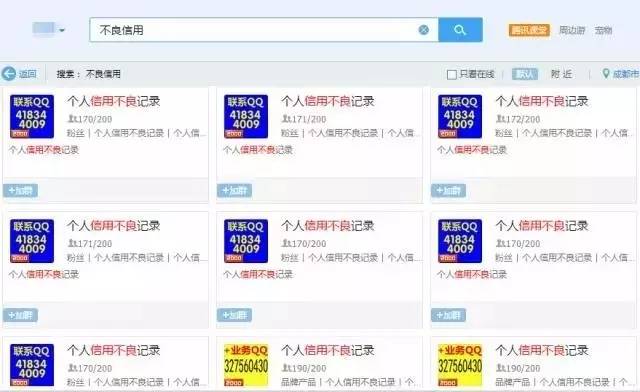
Task: Select the 默认 sort tab
Action: click(524, 74)
